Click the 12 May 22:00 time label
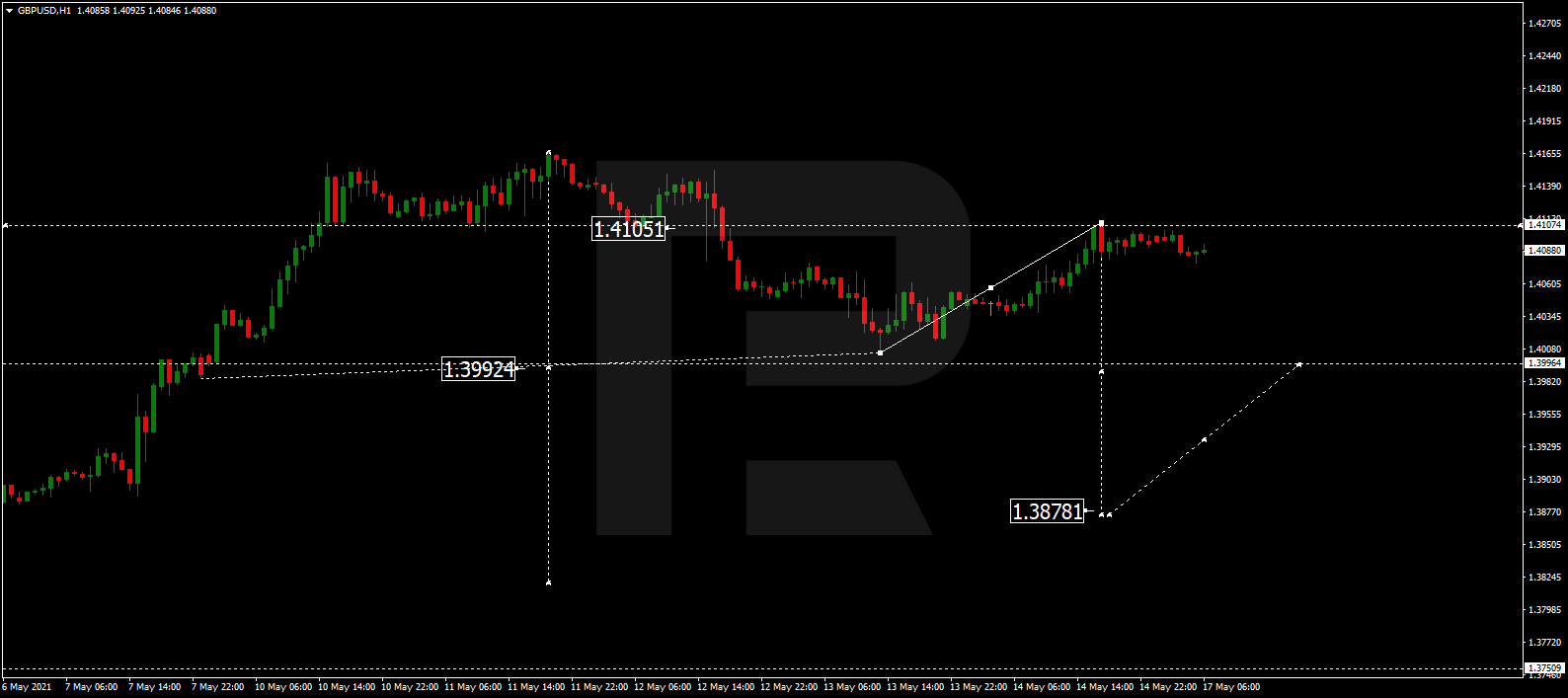The image size is (1568, 698). point(789,687)
